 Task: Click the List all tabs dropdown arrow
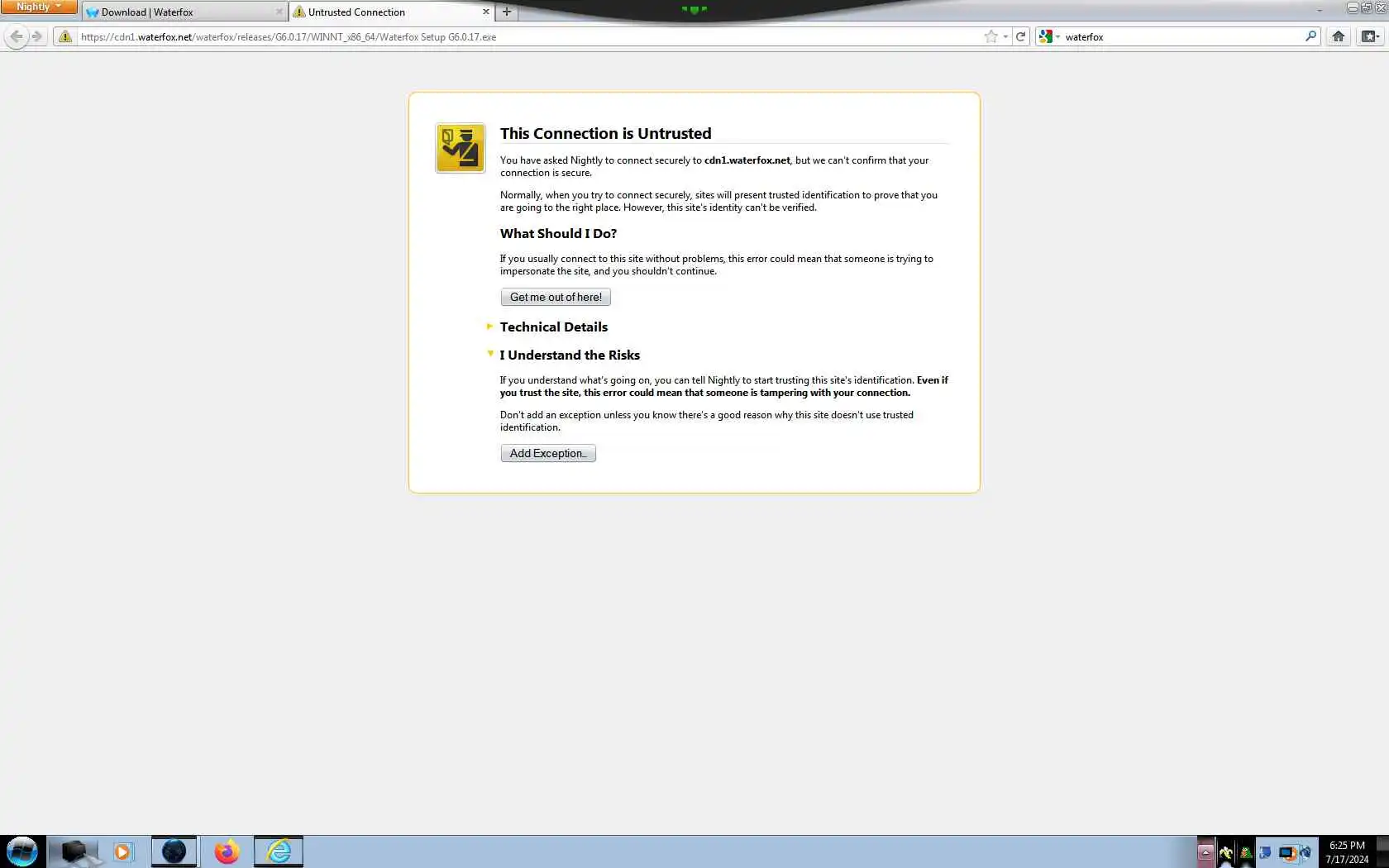pyautogui.click(x=1320, y=11)
